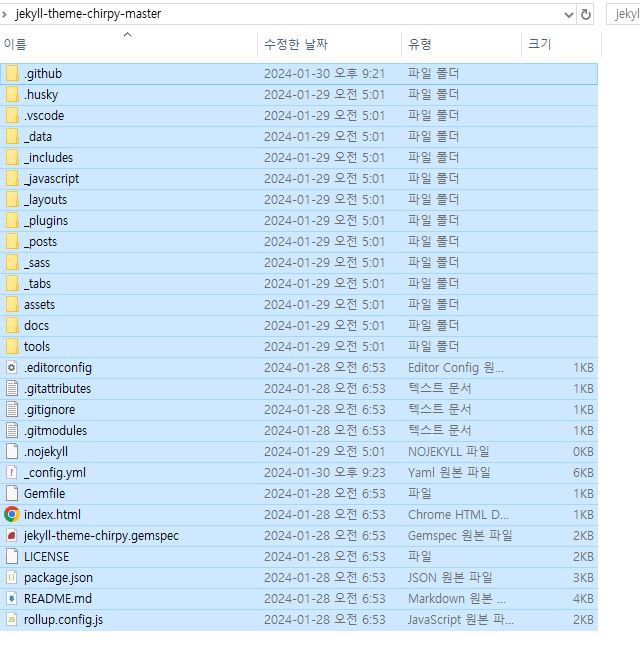Click the 'Yaml 원본 파일' type cell

[x=449, y=472]
